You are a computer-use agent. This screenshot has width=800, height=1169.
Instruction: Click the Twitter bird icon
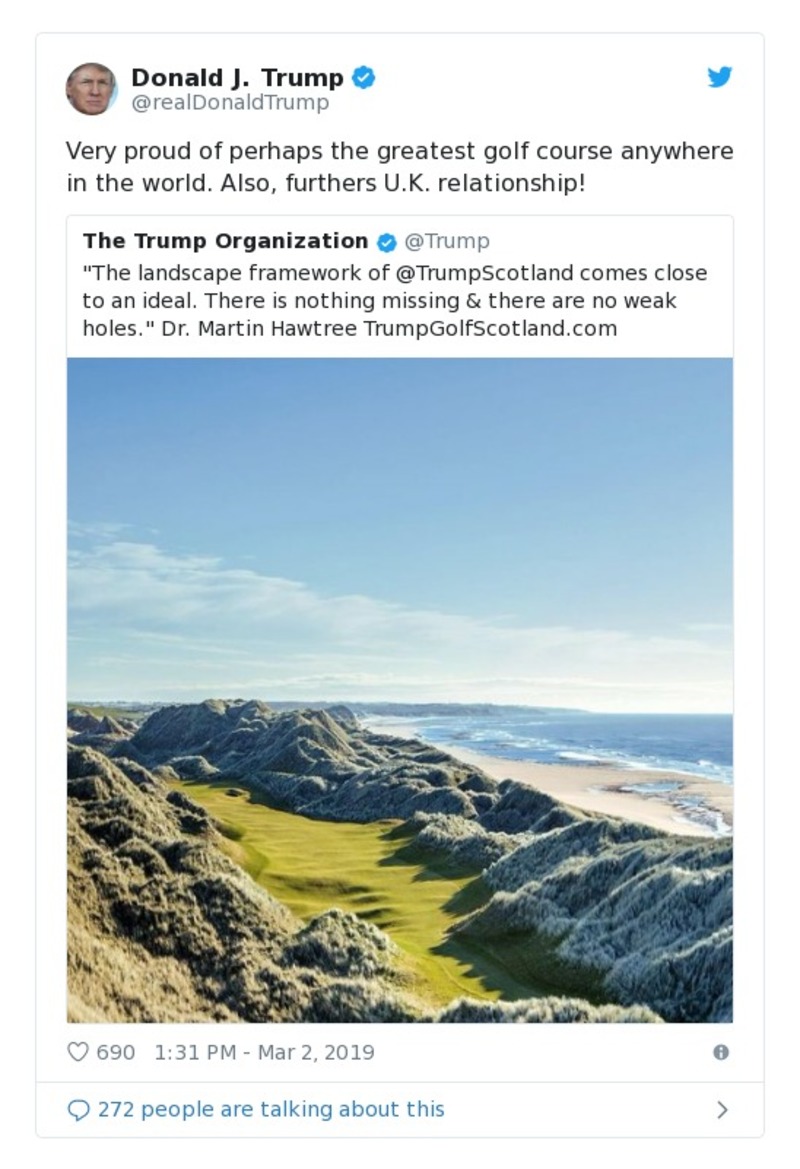tap(719, 76)
